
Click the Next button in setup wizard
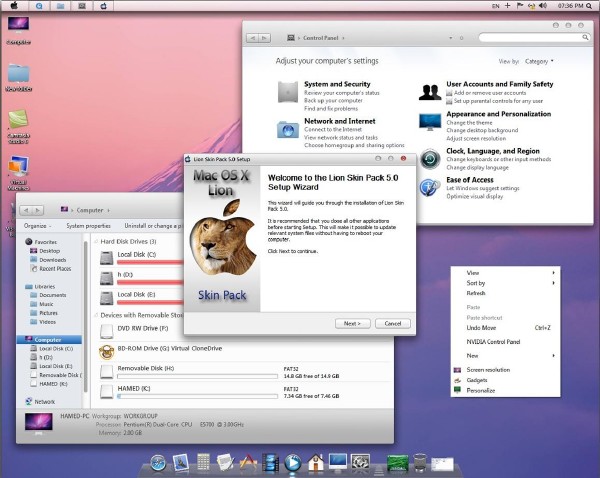352,323
